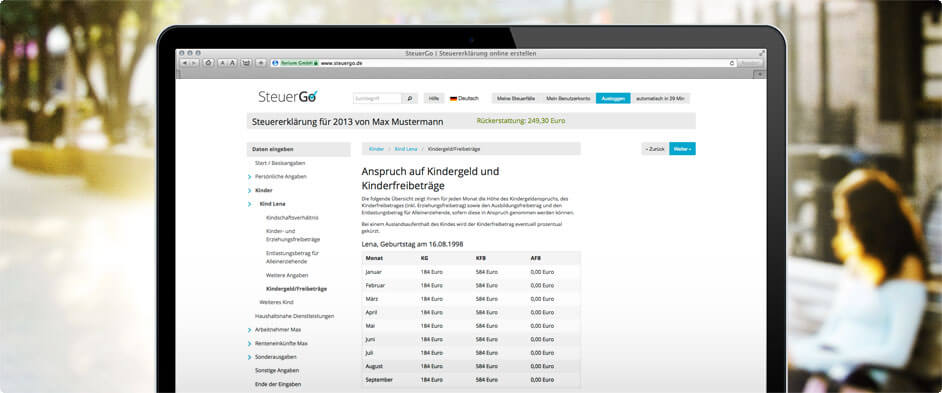This screenshot has height=393, width=942.
Task: Click the Zurück button
Action: tap(655, 148)
